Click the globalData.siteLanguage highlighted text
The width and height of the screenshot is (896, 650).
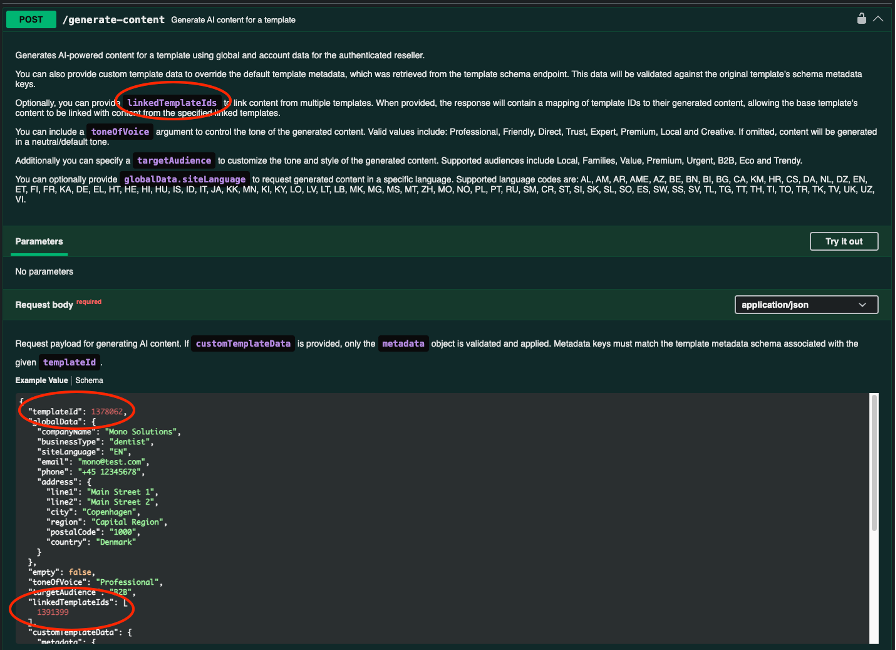click(x=184, y=179)
